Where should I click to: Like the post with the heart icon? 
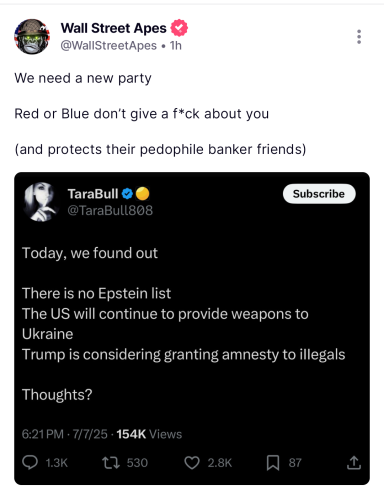(192, 463)
